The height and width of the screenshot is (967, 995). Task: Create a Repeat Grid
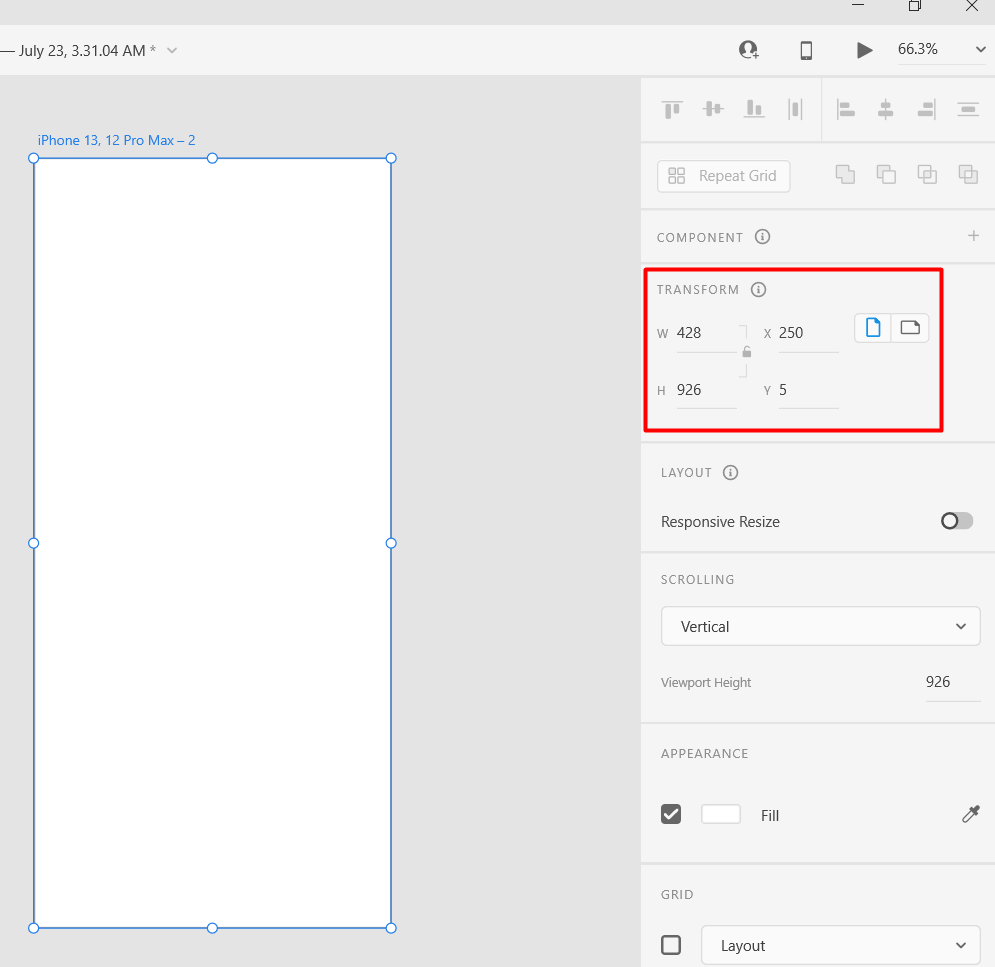click(x=723, y=176)
